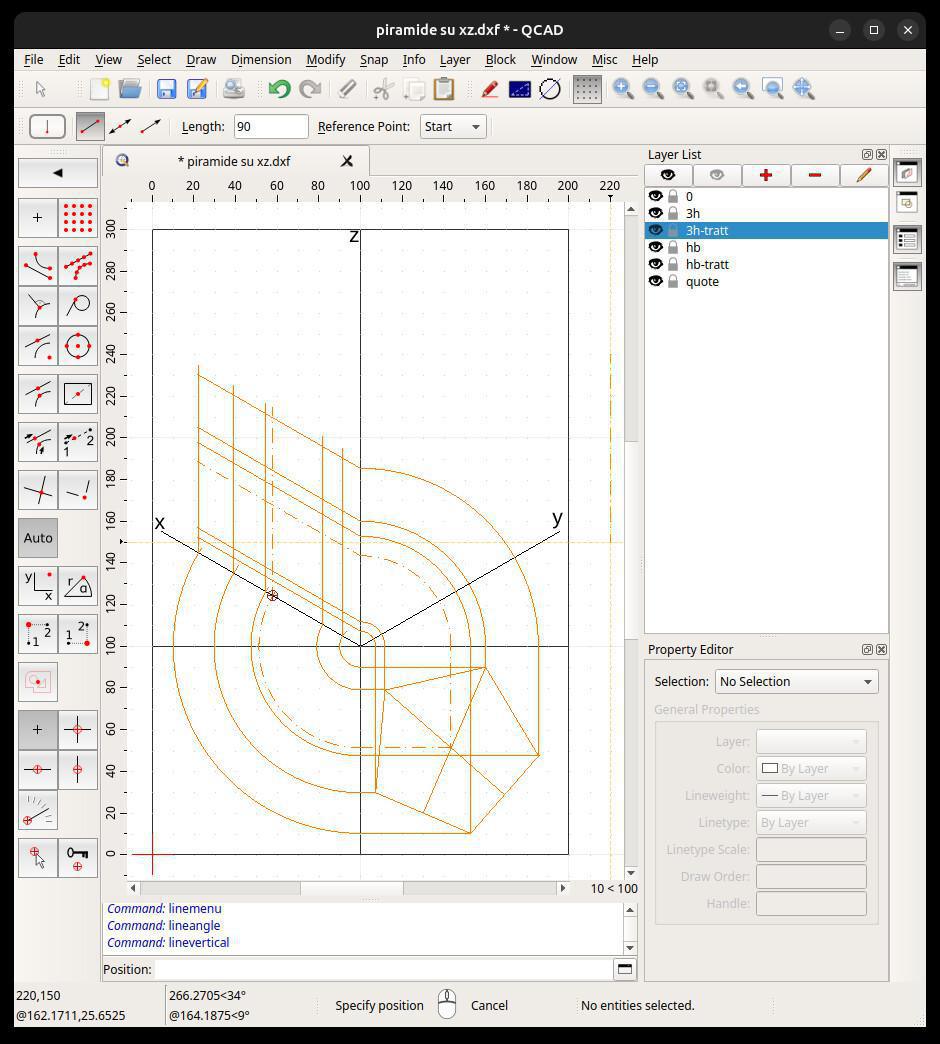Toggle visibility of the quote layer
The width and height of the screenshot is (940, 1044).
(x=656, y=281)
